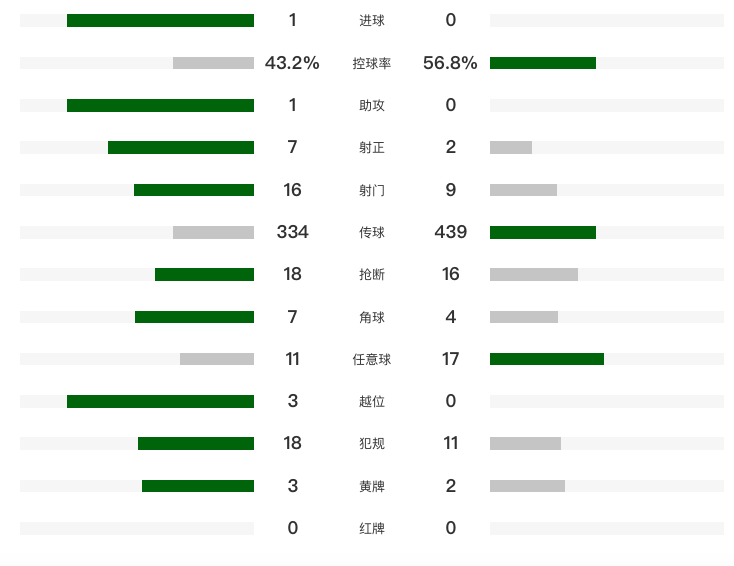This screenshot has width=734, height=566.
Task: Select the 黄牌 yellow cards label
Action: (x=371, y=486)
